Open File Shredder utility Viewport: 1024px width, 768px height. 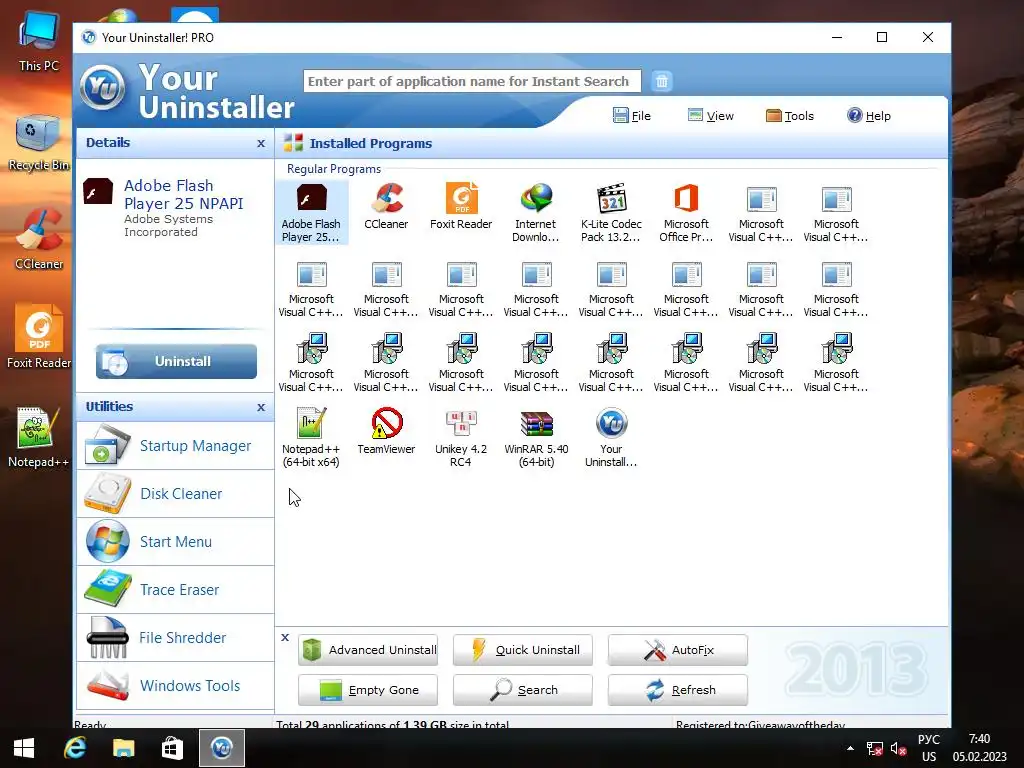click(175, 637)
